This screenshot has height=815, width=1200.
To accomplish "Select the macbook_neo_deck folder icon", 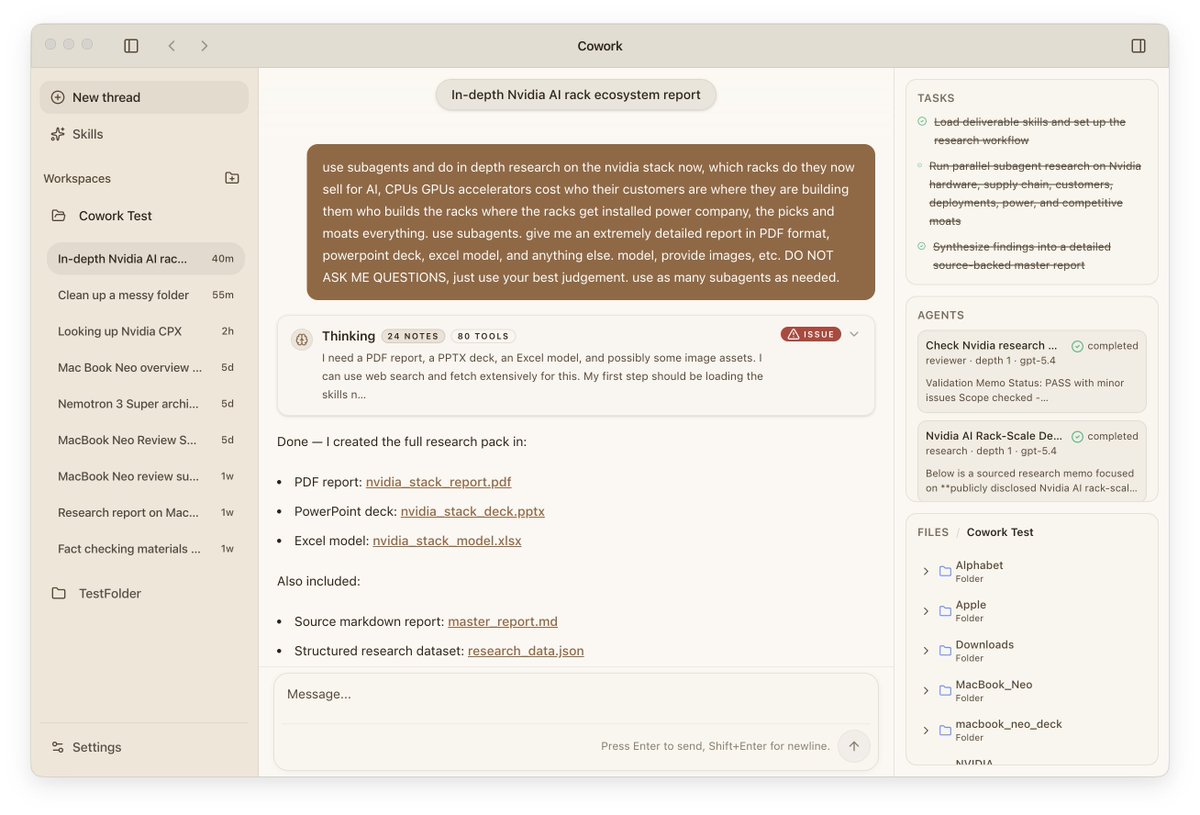I will (945, 730).
